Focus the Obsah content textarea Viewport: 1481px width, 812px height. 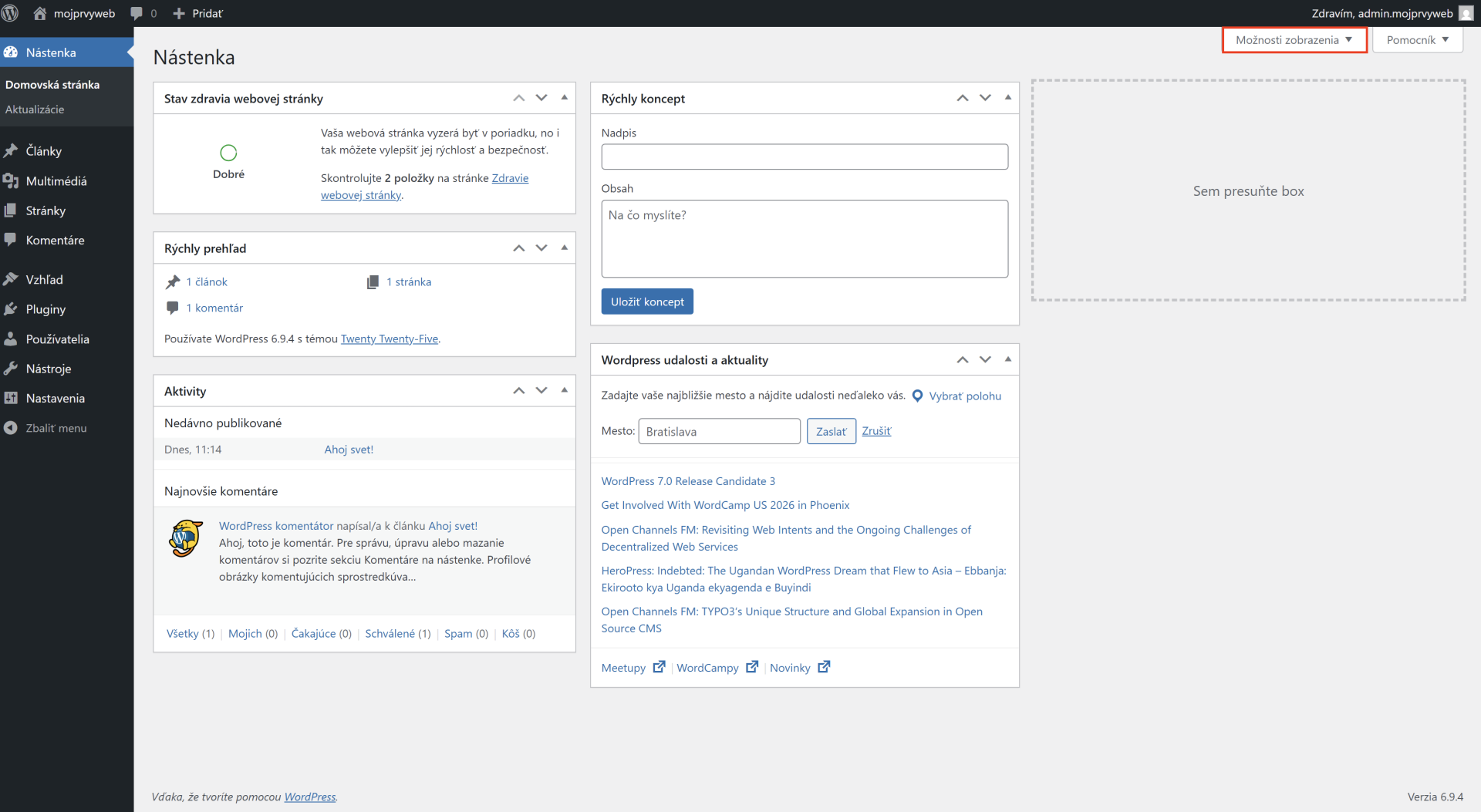pyautogui.click(x=805, y=239)
